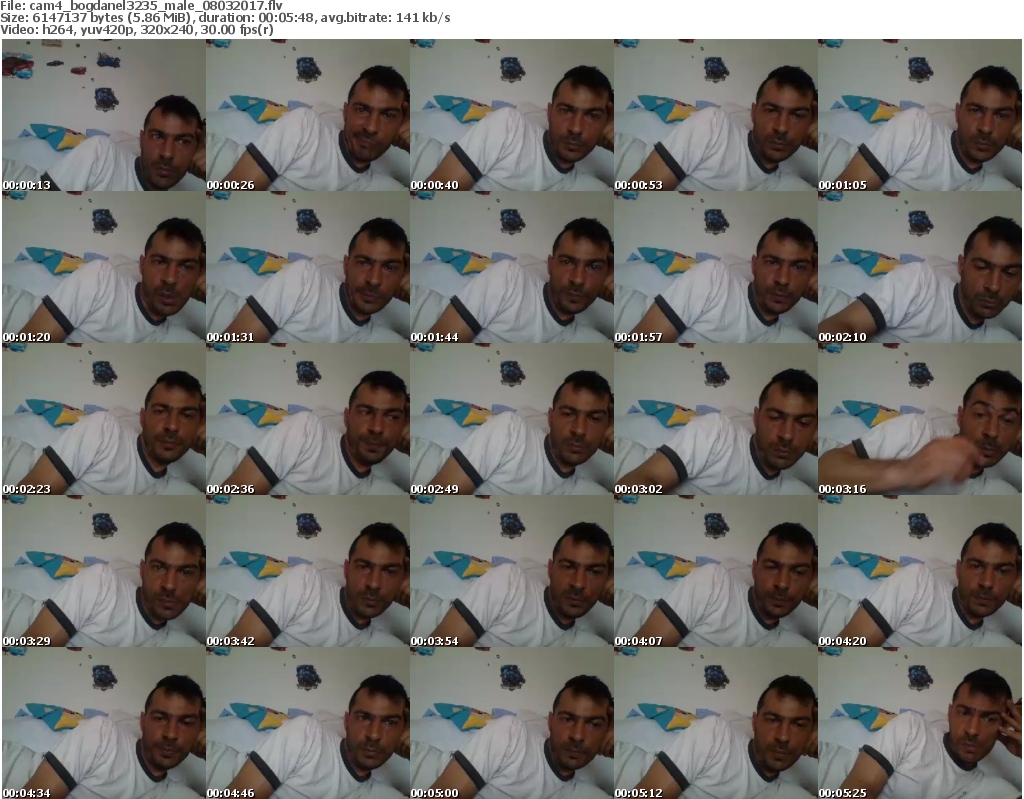Select the frame stamped 00:04:46
Image resolution: width=1024 pixels, height=799 pixels.
point(308,723)
